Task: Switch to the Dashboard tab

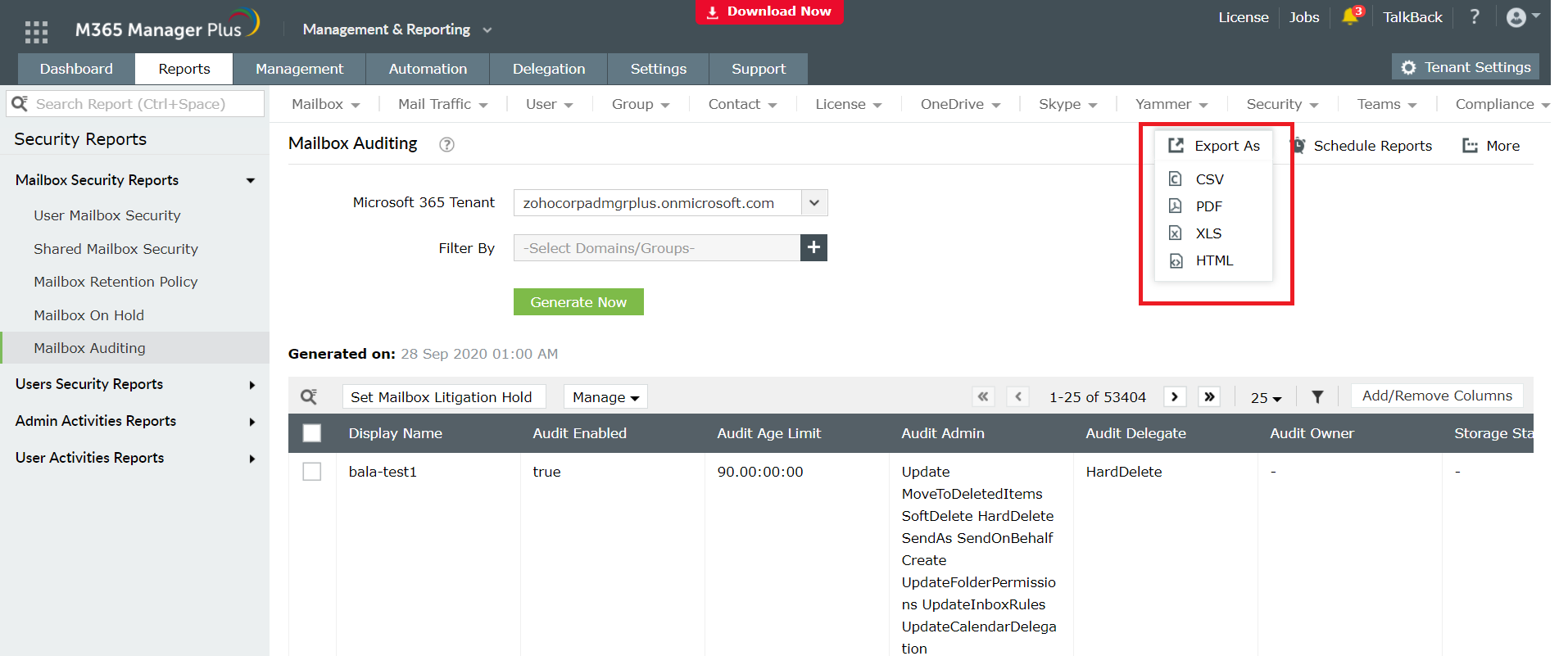Action: click(x=76, y=69)
